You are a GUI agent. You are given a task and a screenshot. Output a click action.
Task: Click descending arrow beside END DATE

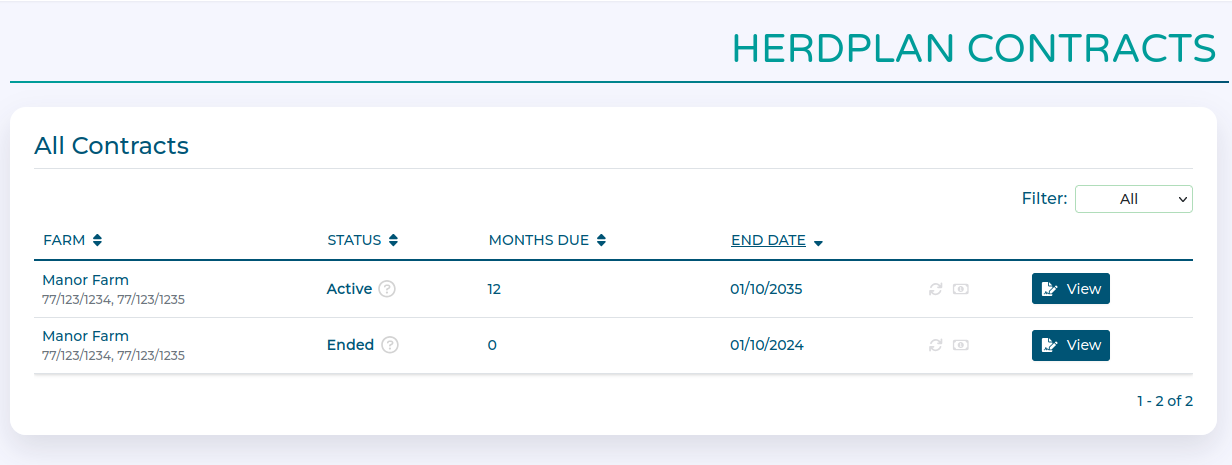point(818,242)
